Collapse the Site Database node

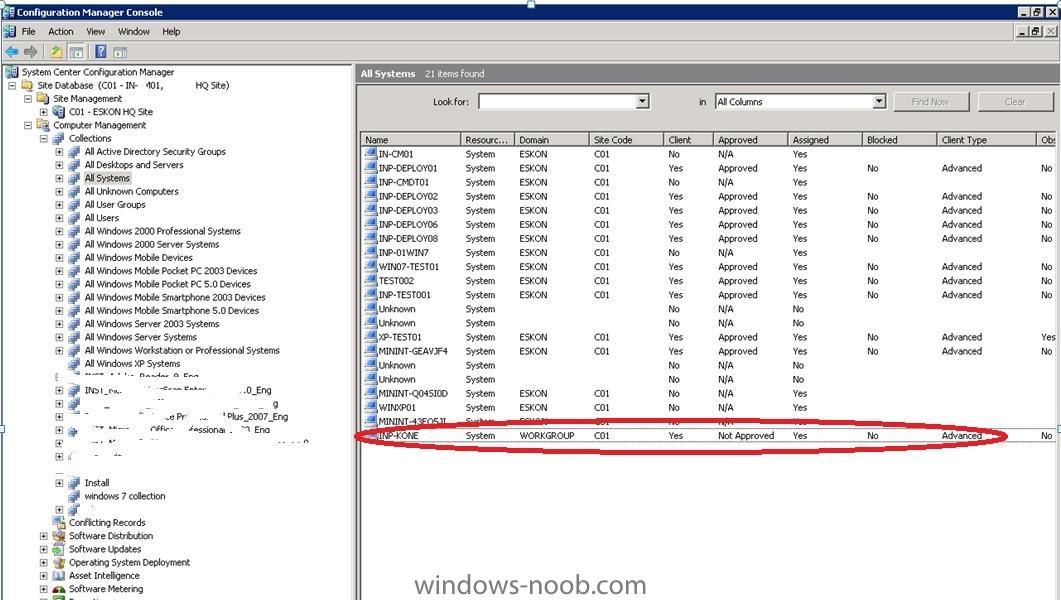click(12, 86)
